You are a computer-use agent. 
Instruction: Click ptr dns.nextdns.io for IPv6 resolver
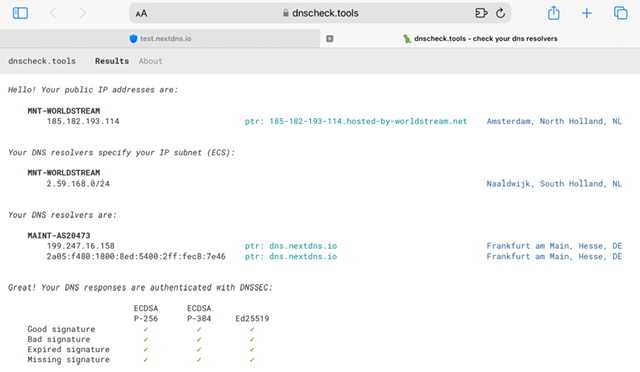pos(291,256)
